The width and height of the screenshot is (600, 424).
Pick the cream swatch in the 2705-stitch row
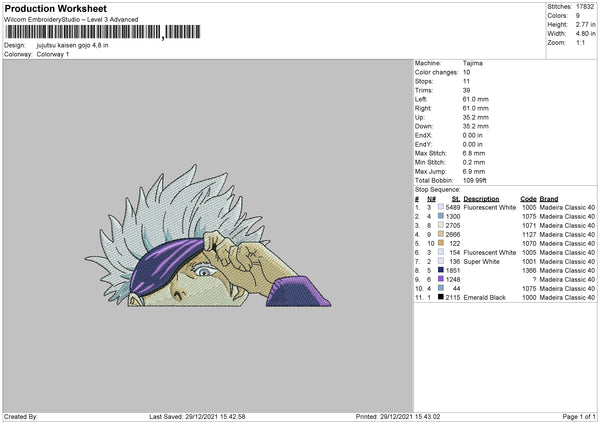point(441,225)
